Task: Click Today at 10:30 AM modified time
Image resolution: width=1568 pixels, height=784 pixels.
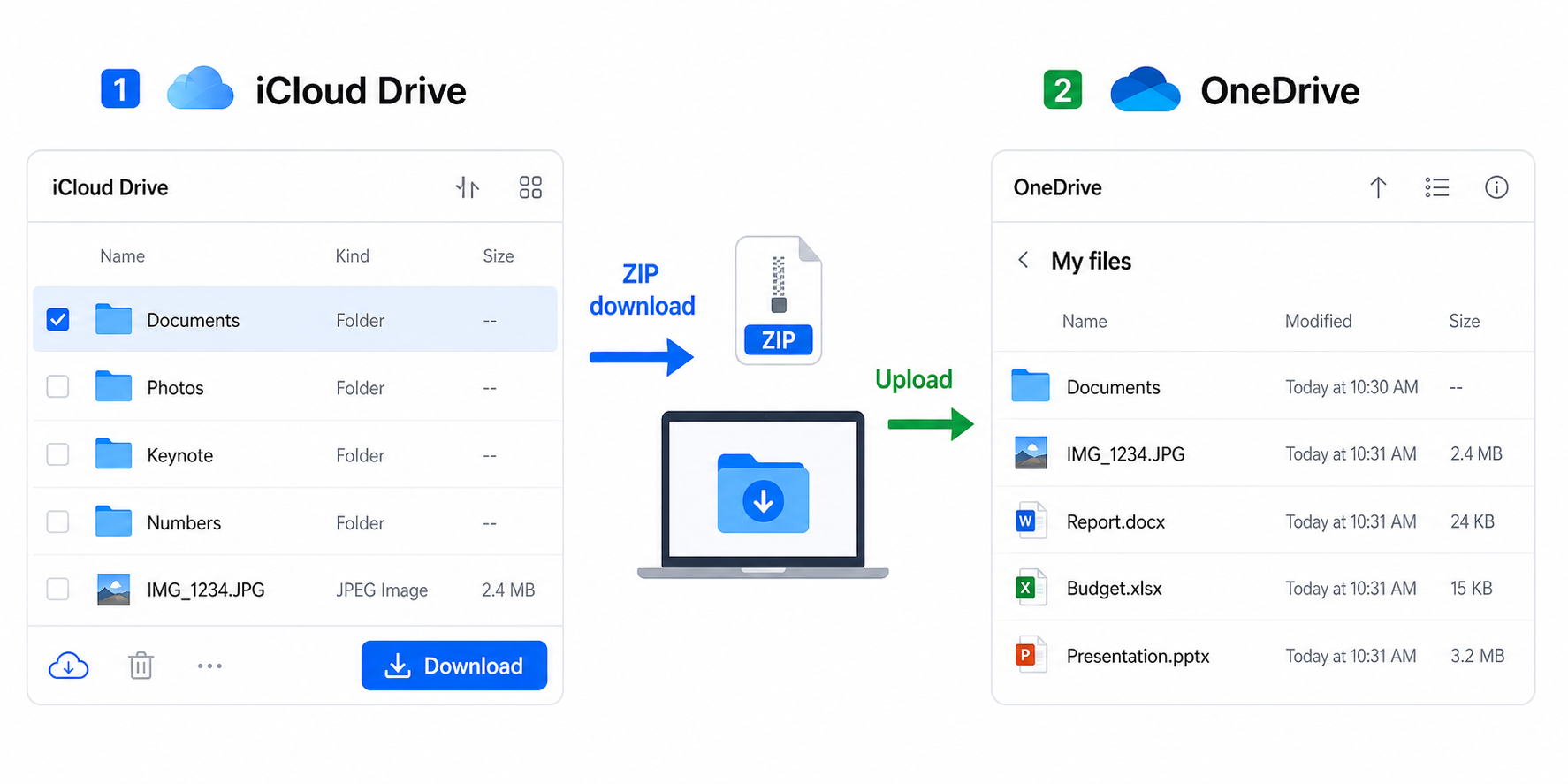Action: (x=1351, y=387)
